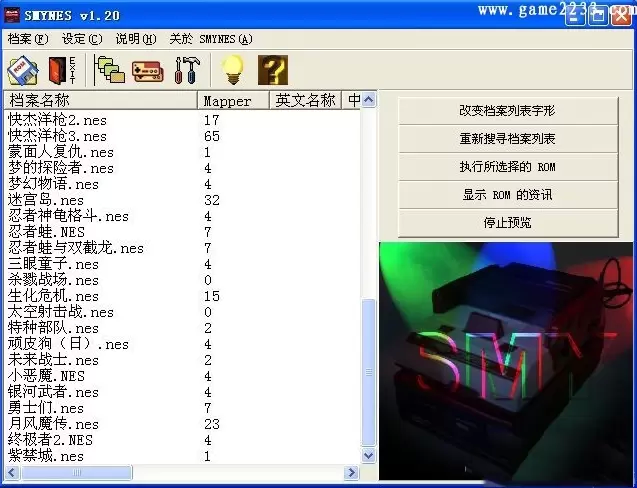
Task: Sort list by Mapper column header
Action: click(x=233, y=101)
